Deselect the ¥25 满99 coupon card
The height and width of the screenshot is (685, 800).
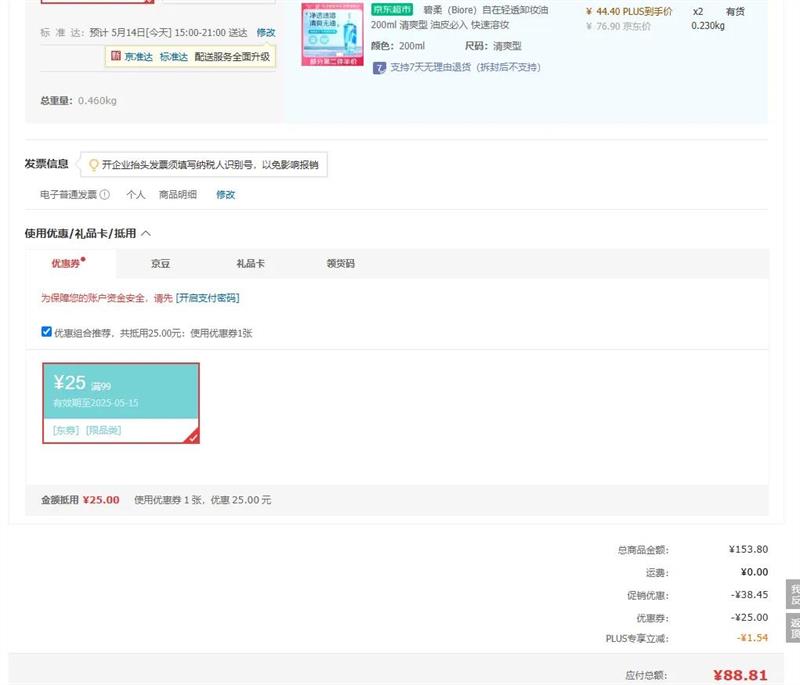[120, 402]
